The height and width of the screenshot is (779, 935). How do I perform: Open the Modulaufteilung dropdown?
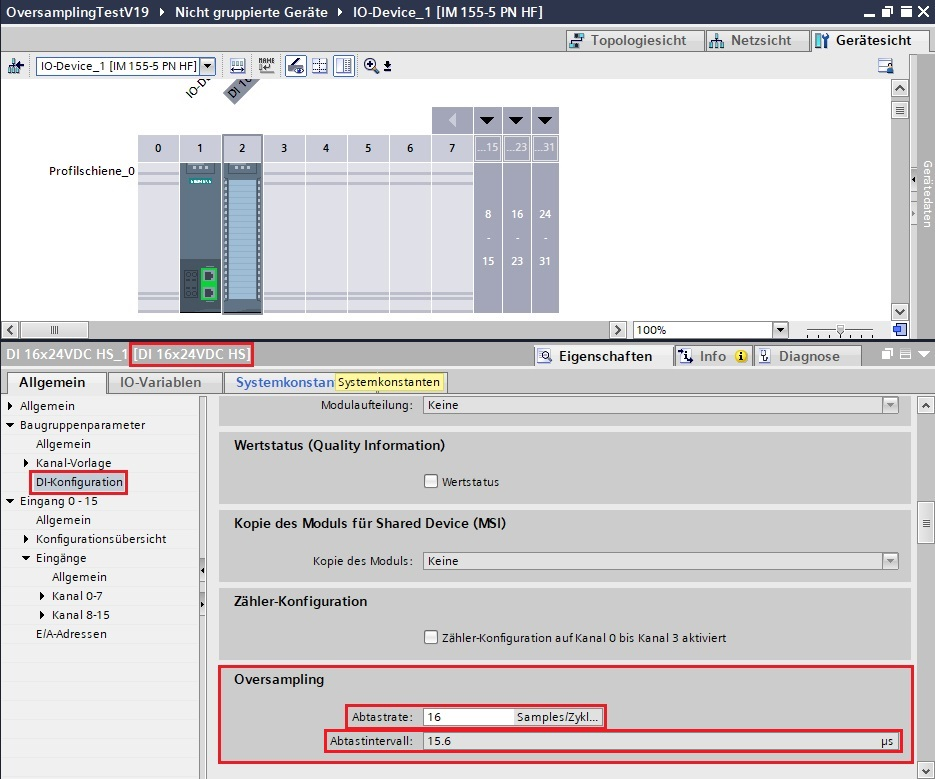click(x=890, y=405)
